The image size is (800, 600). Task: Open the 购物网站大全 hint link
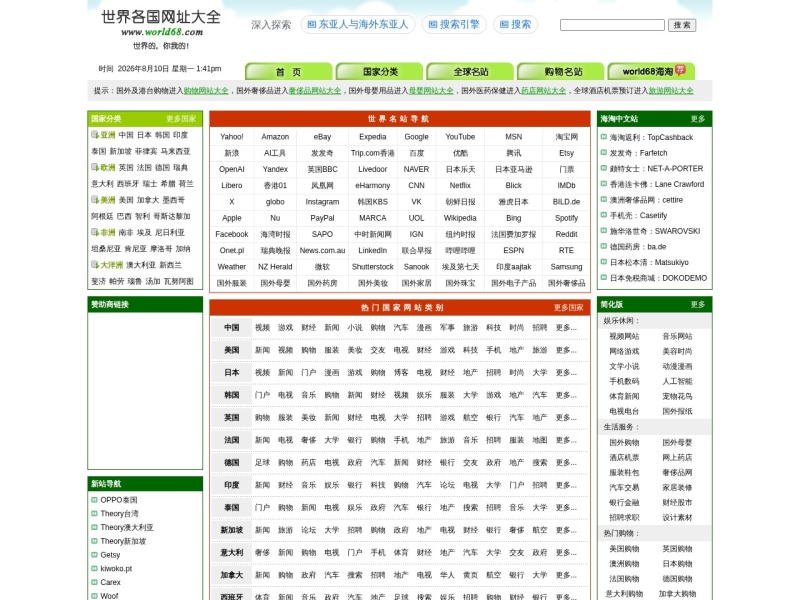point(206,91)
